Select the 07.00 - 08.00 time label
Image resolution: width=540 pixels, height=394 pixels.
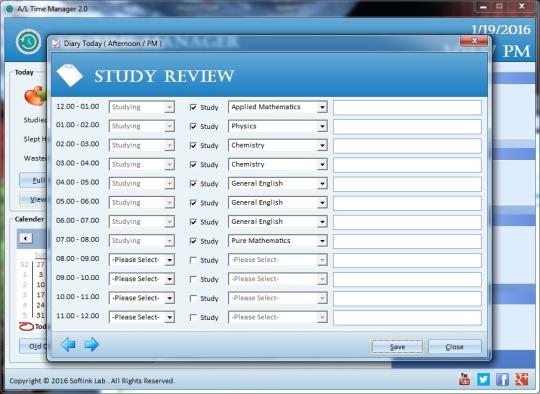click(x=77, y=239)
